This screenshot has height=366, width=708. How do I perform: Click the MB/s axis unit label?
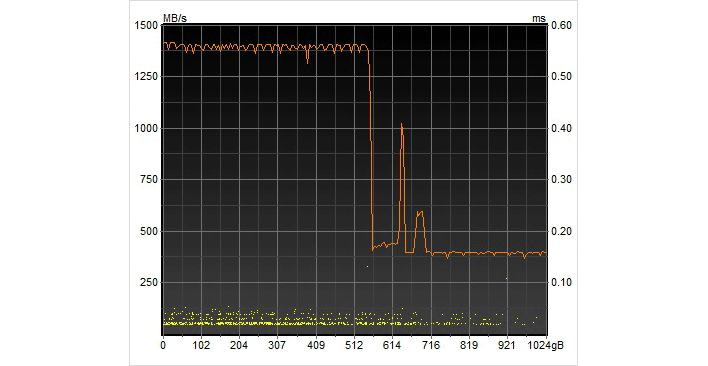175,18
